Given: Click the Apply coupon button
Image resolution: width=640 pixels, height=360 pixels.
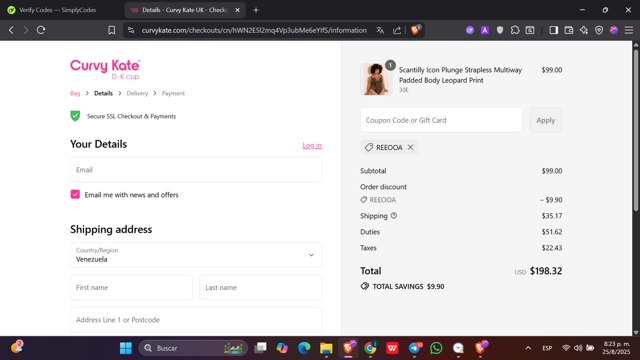Looking at the screenshot, I should (x=546, y=120).
